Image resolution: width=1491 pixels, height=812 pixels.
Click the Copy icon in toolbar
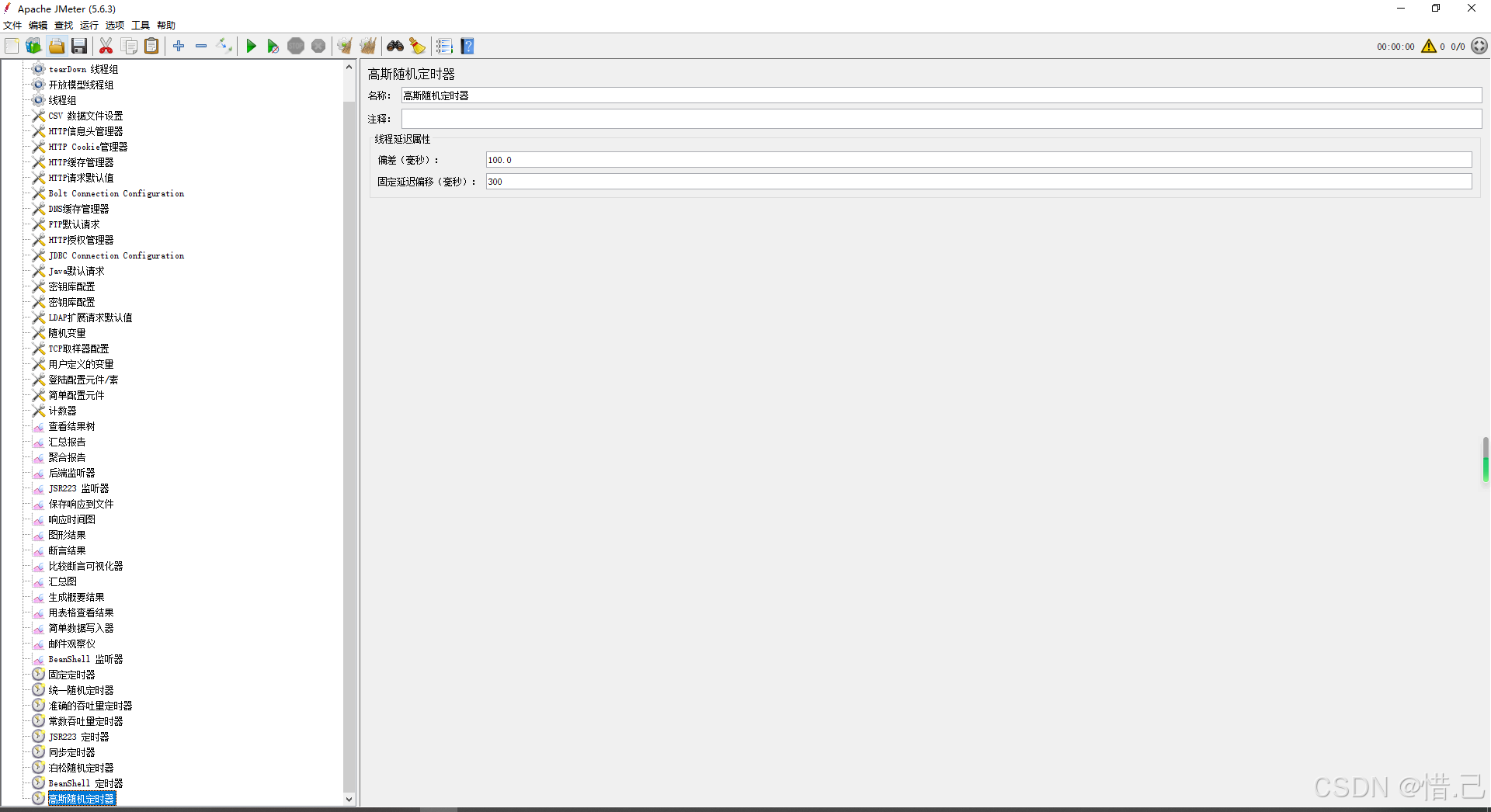[x=130, y=47]
